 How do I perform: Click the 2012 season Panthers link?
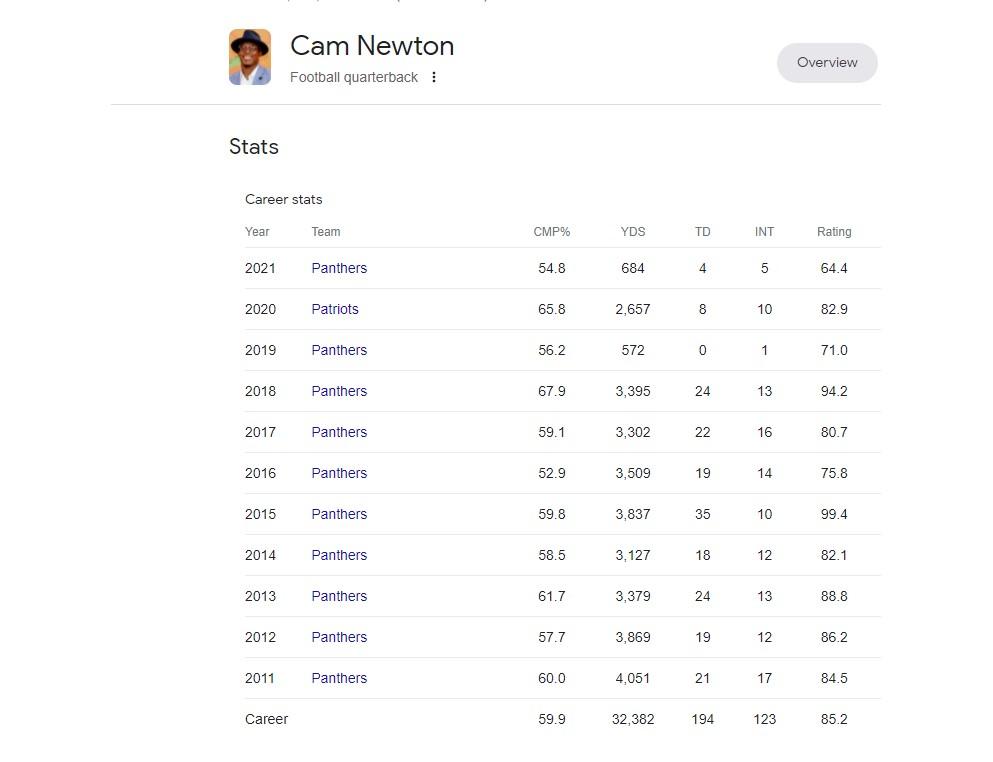(x=339, y=637)
